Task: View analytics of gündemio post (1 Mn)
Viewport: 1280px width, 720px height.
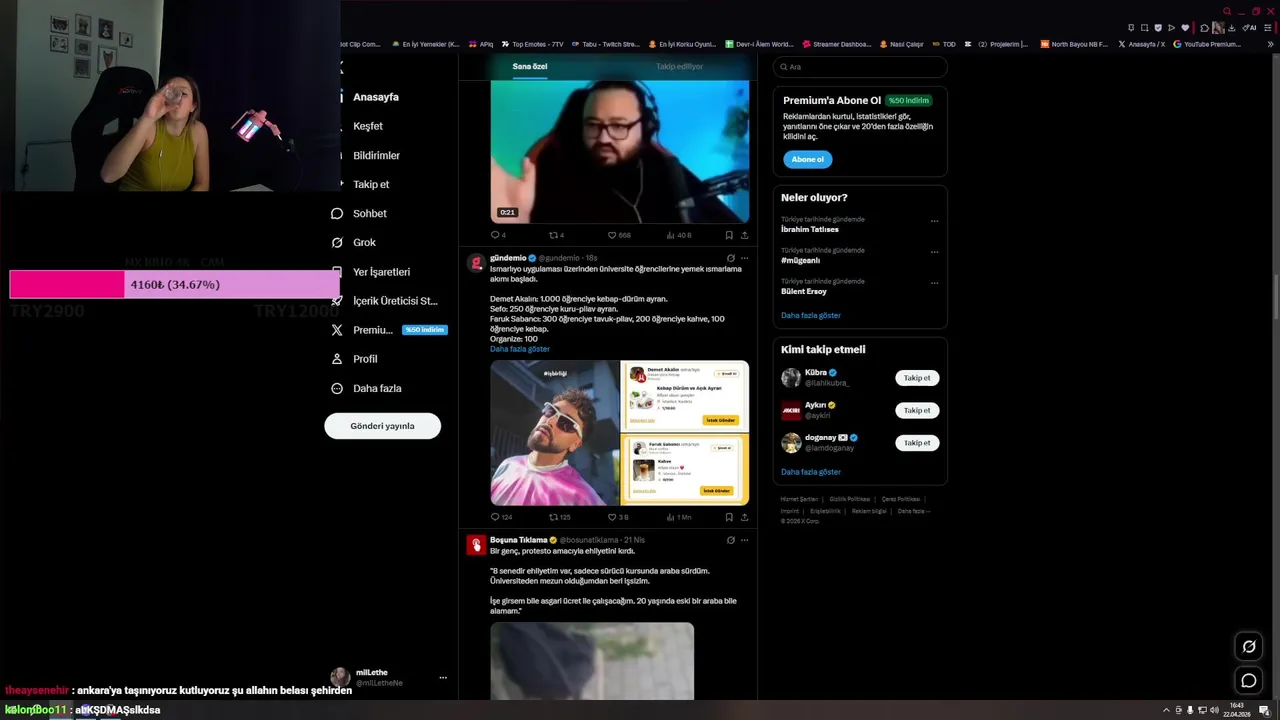Action: click(677, 517)
